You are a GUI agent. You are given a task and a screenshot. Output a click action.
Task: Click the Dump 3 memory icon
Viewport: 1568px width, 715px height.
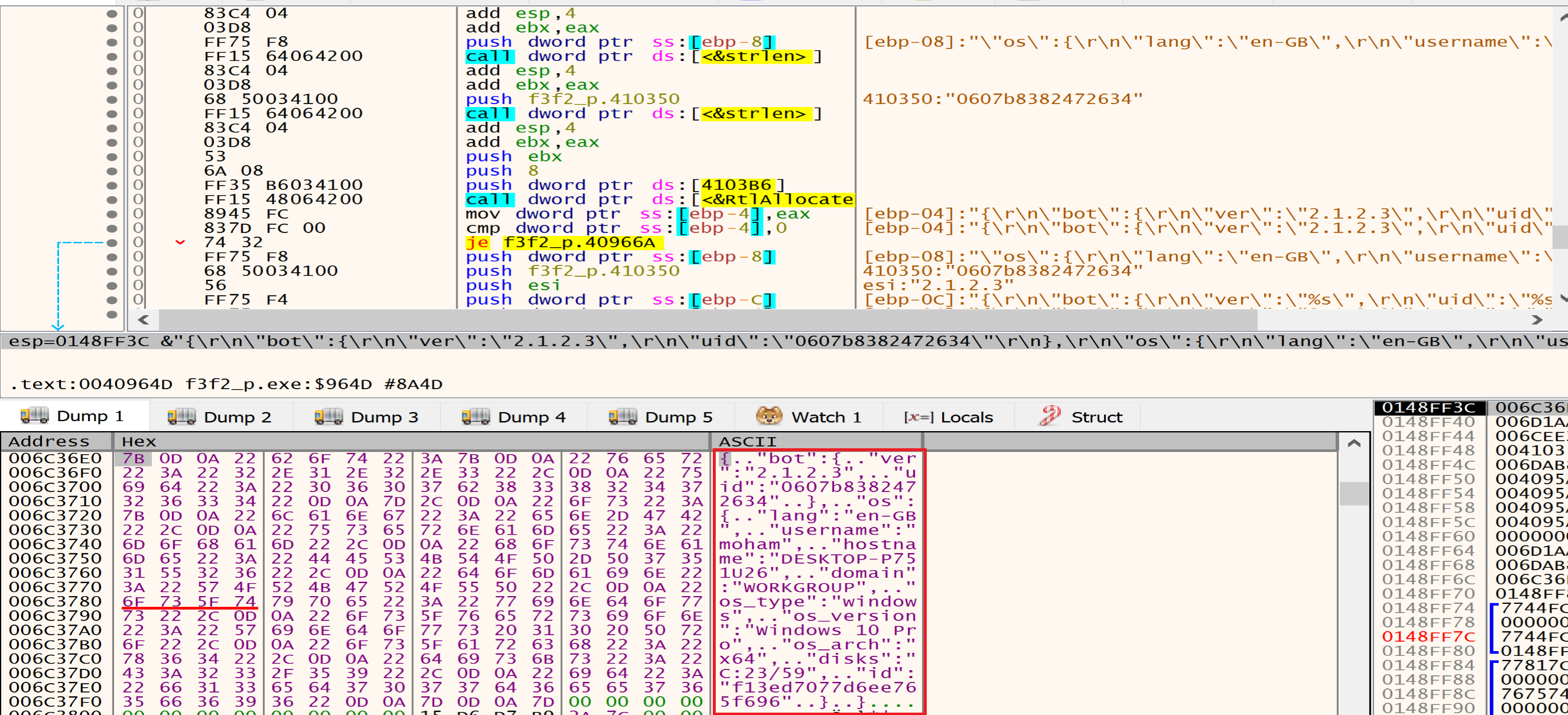pos(328,416)
